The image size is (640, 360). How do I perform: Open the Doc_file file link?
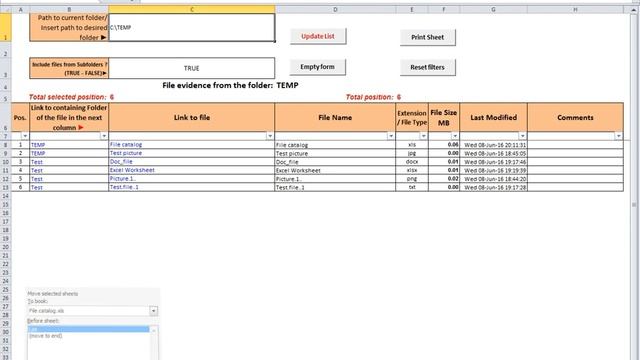121,162
